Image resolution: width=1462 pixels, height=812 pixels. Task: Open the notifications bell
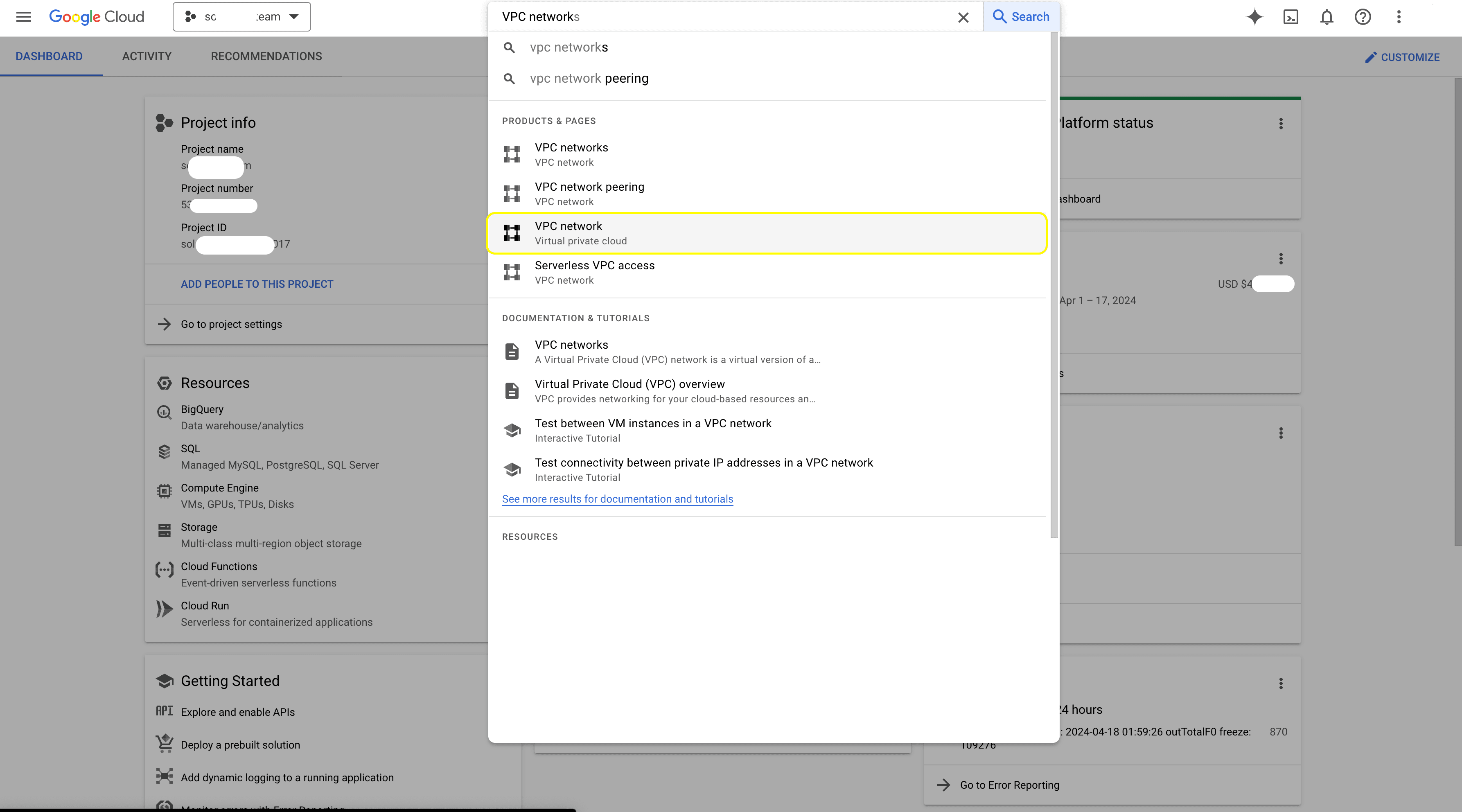pos(1327,16)
